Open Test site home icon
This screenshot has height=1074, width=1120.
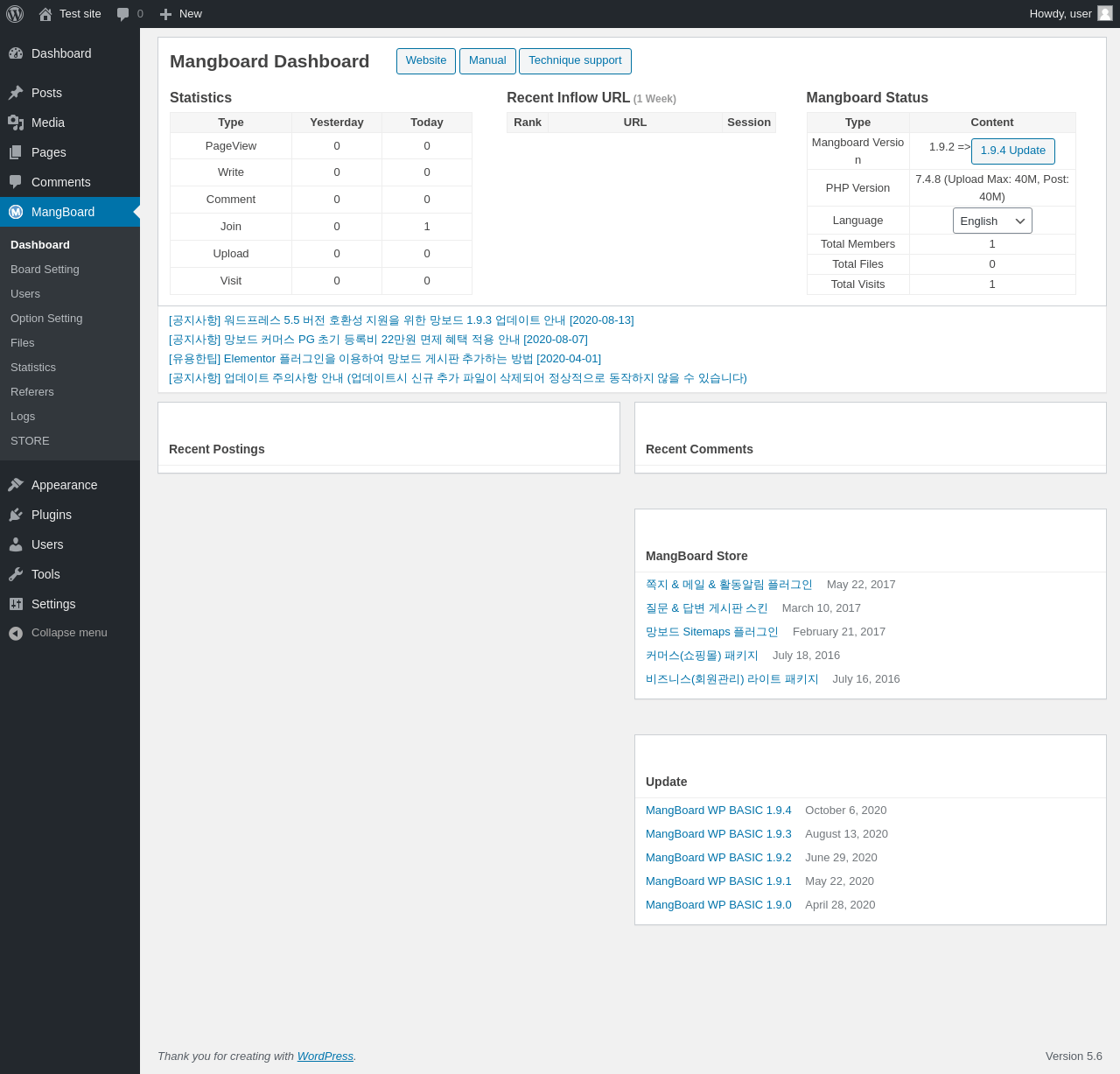pyautogui.click(x=45, y=14)
